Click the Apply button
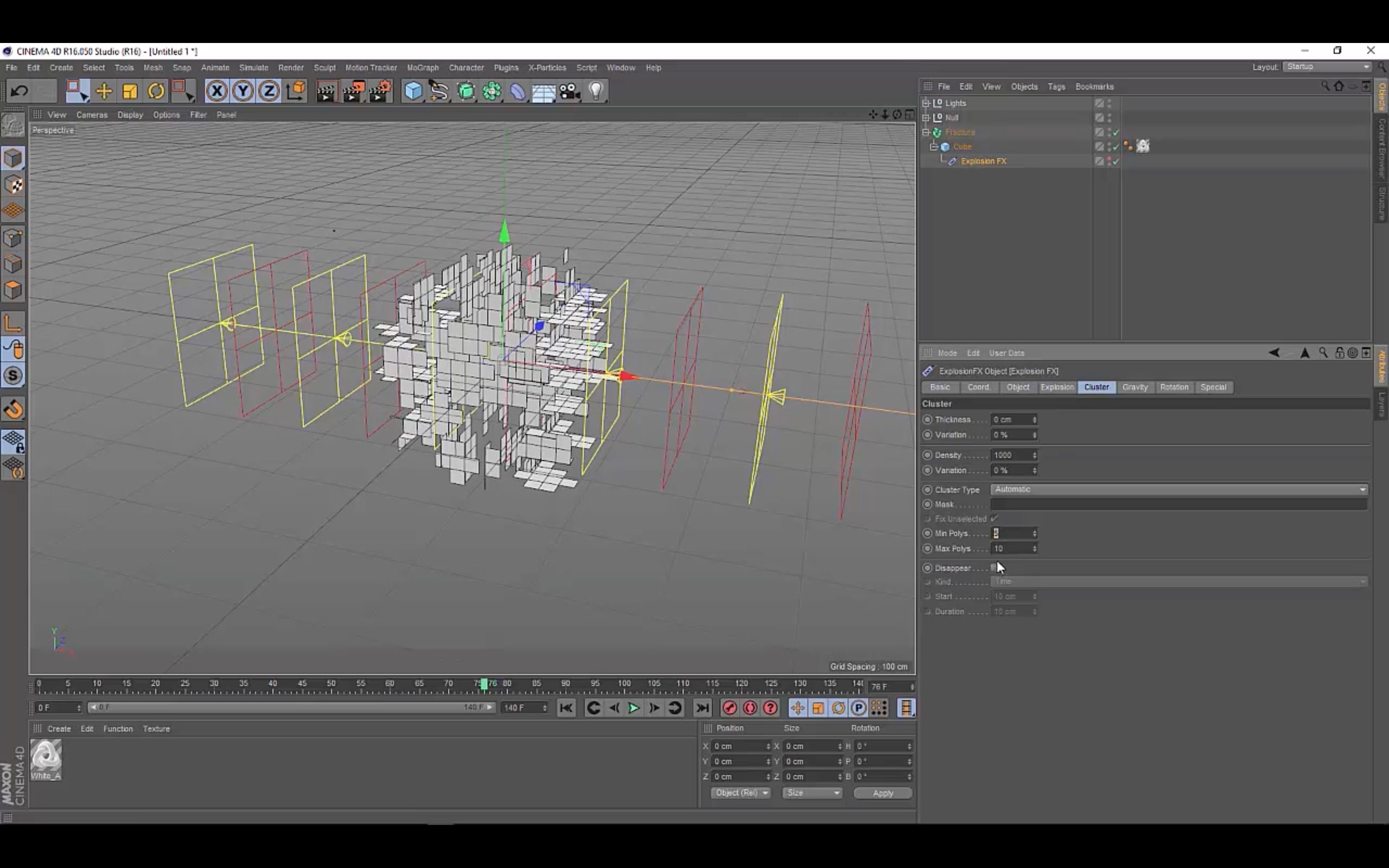The image size is (1389, 868). tap(883, 793)
